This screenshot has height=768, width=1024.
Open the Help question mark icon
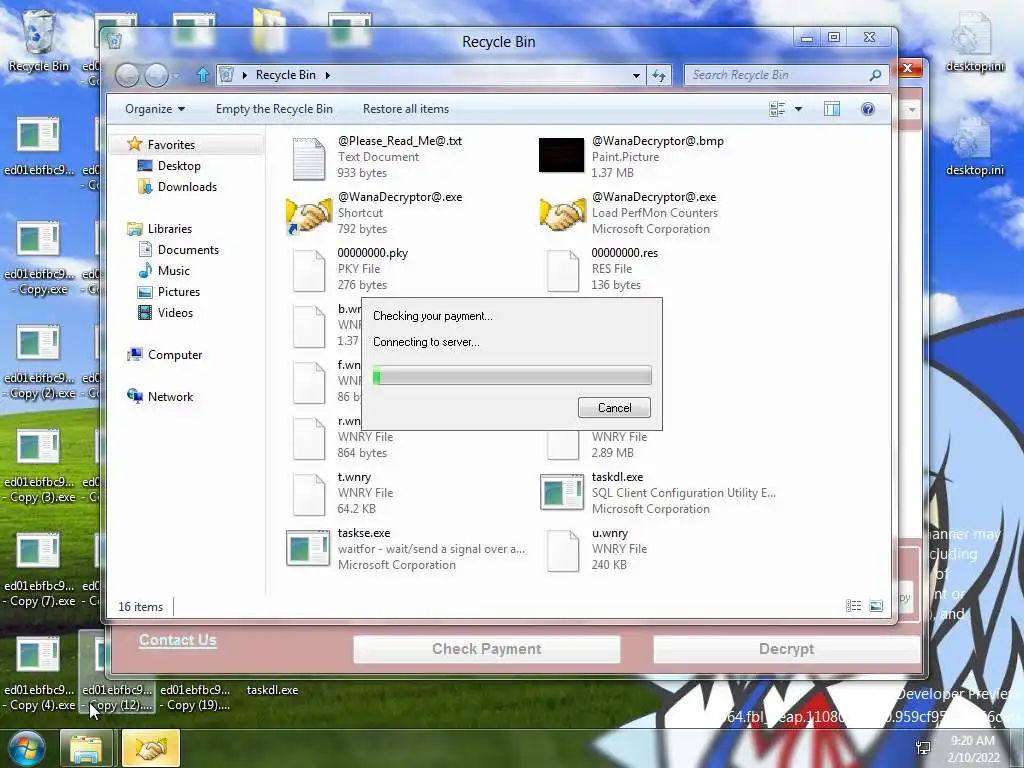click(867, 109)
